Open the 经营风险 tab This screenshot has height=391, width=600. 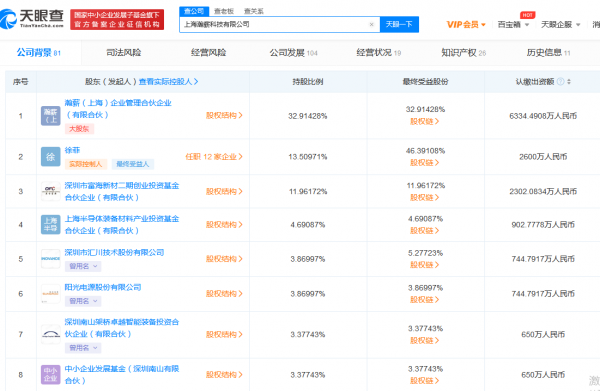[209, 53]
